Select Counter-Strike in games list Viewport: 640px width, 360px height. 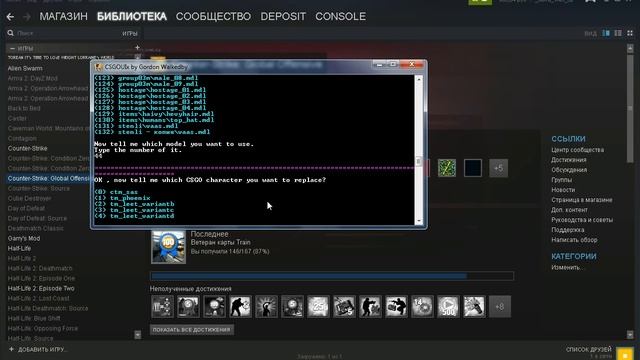[x=27, y=149]
